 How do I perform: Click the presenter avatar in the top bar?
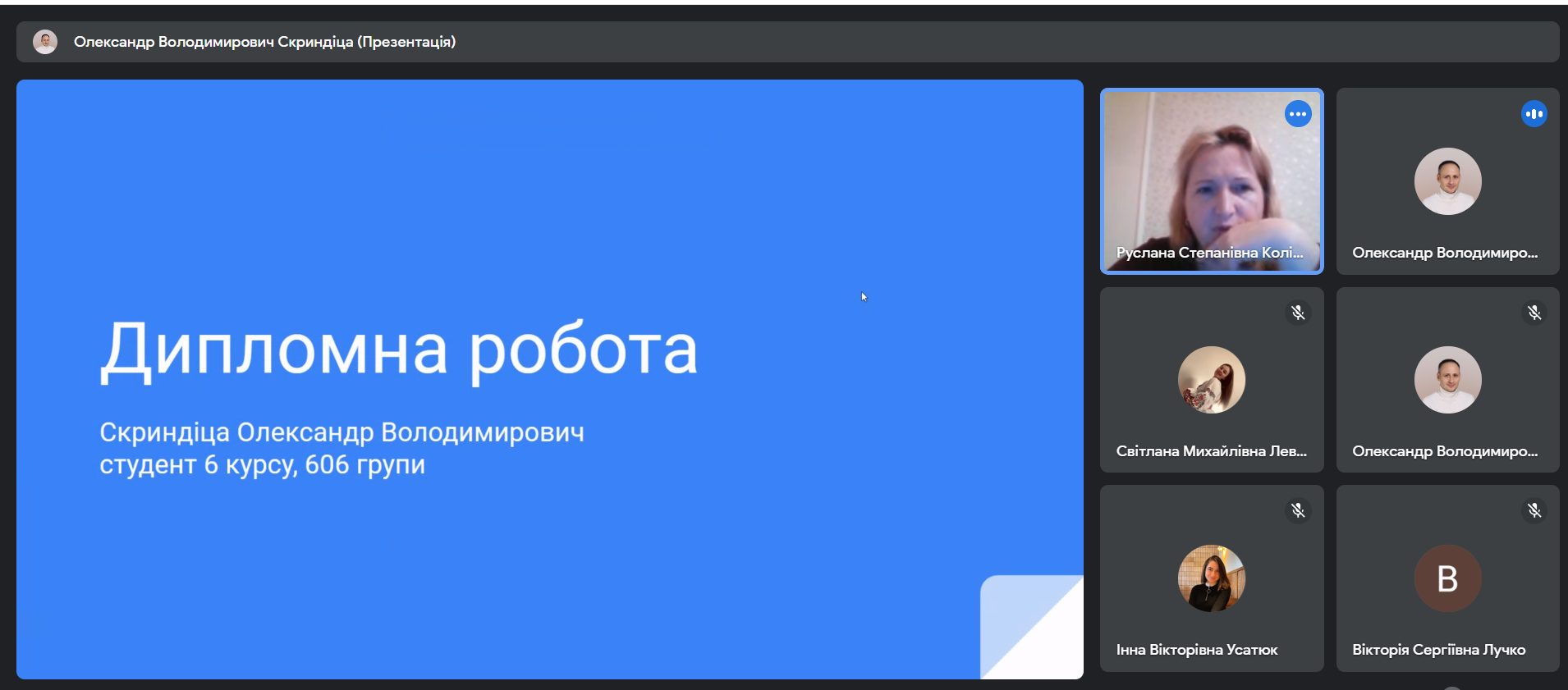[x=45, y=42]
